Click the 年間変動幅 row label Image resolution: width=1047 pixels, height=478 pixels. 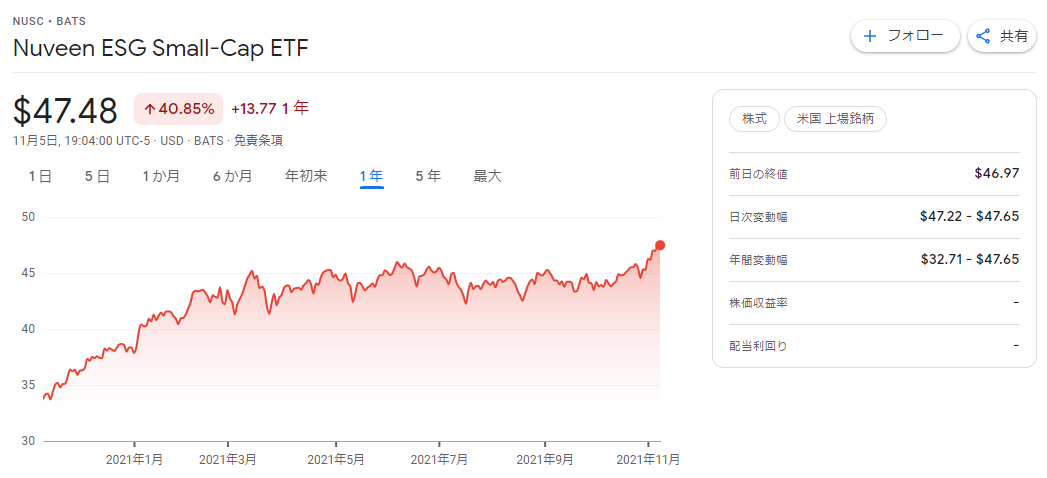(x=758, y=260)
